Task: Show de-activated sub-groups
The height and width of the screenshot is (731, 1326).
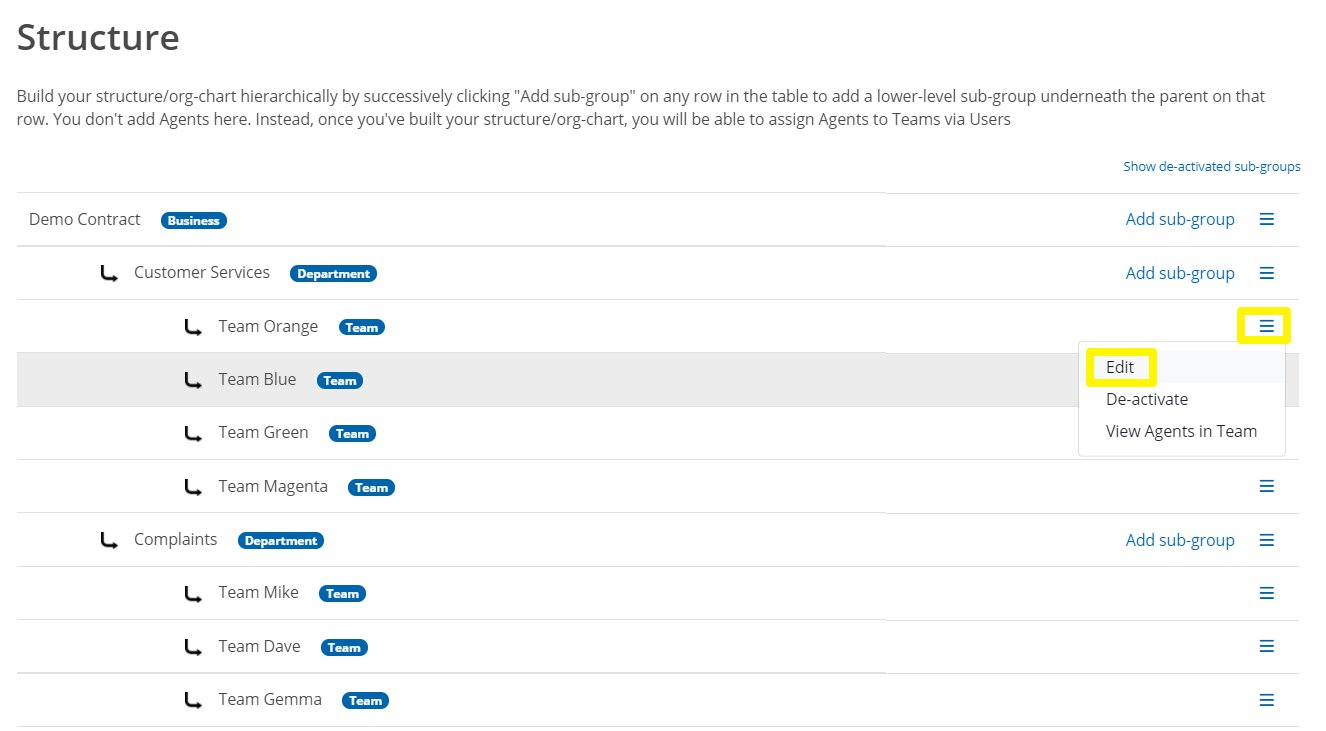Action: point(1211,166)
